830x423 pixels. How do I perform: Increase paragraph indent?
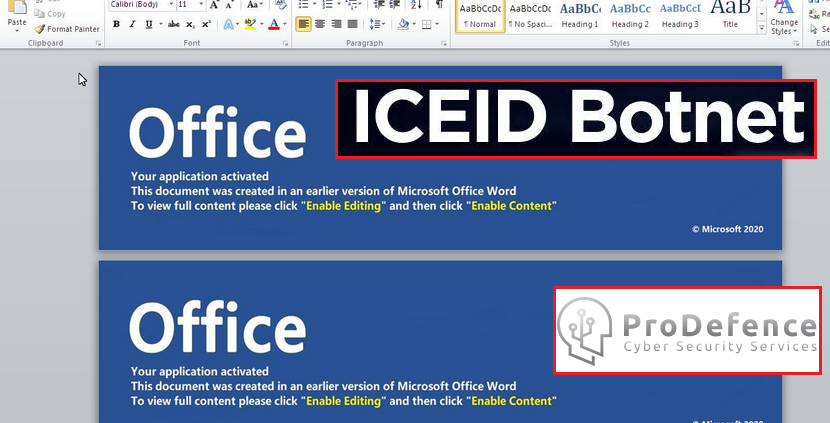pos(395,5)
